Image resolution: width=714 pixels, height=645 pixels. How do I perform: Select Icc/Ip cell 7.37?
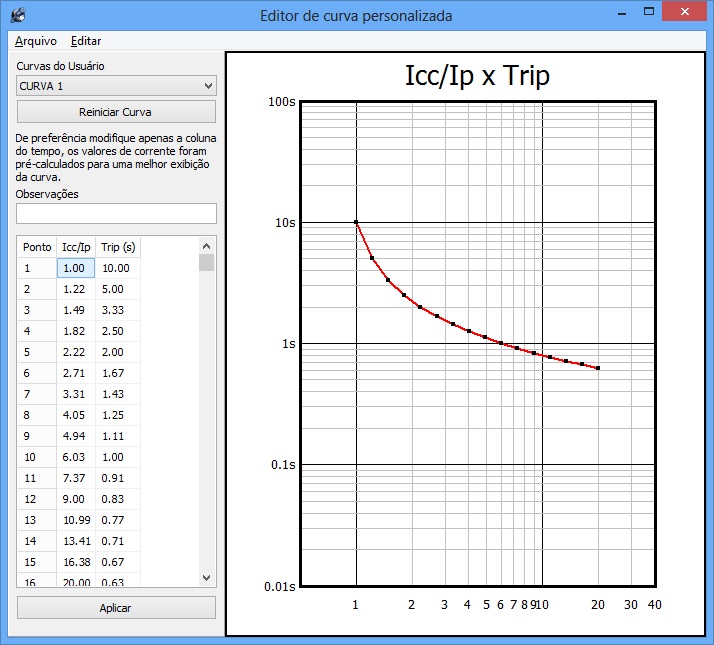(76, 478)
